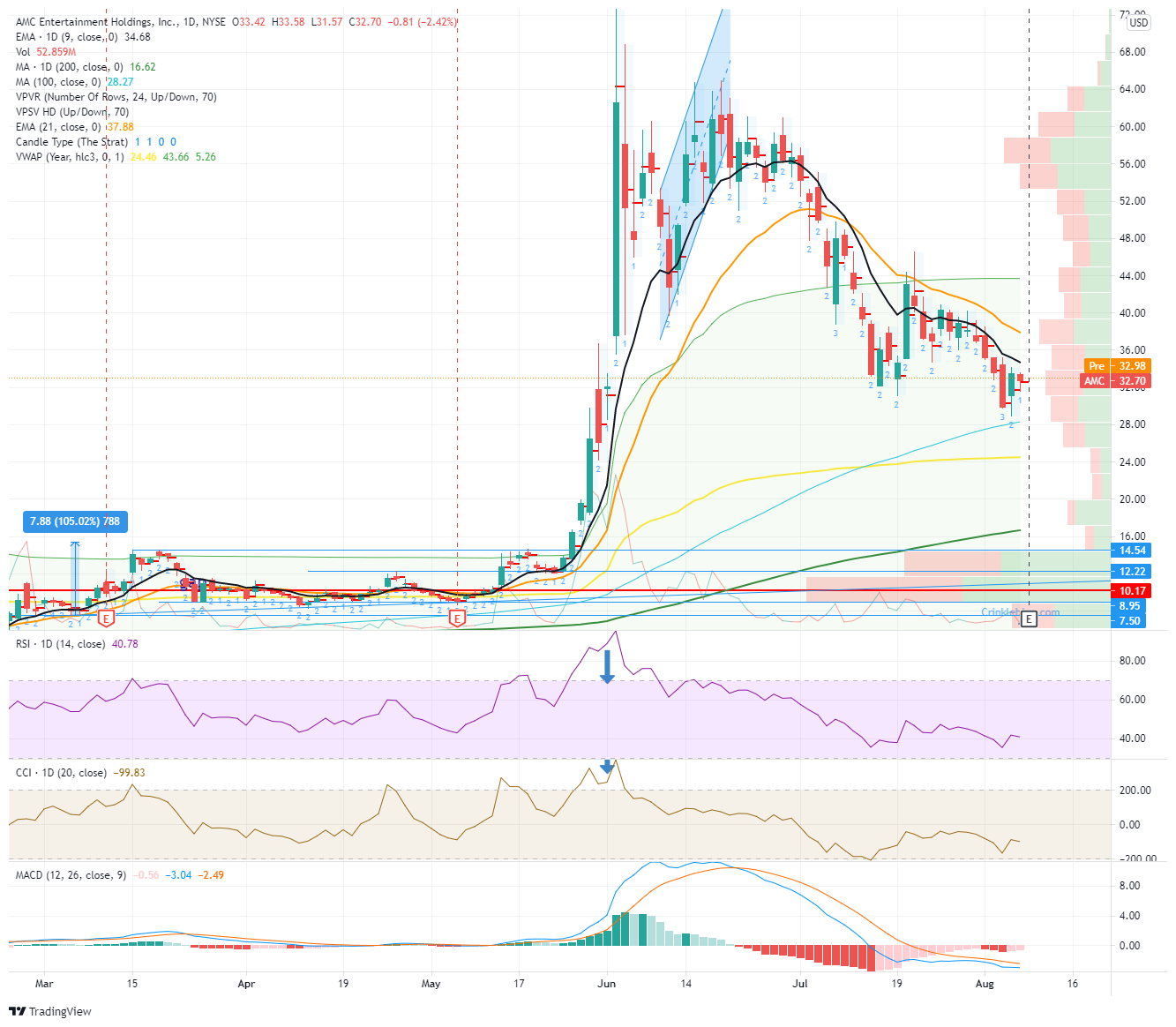This screenshot has width=1176, height=1027.
Task: Select the EMA (21, close, 0) legend
Action: point(74,127)
